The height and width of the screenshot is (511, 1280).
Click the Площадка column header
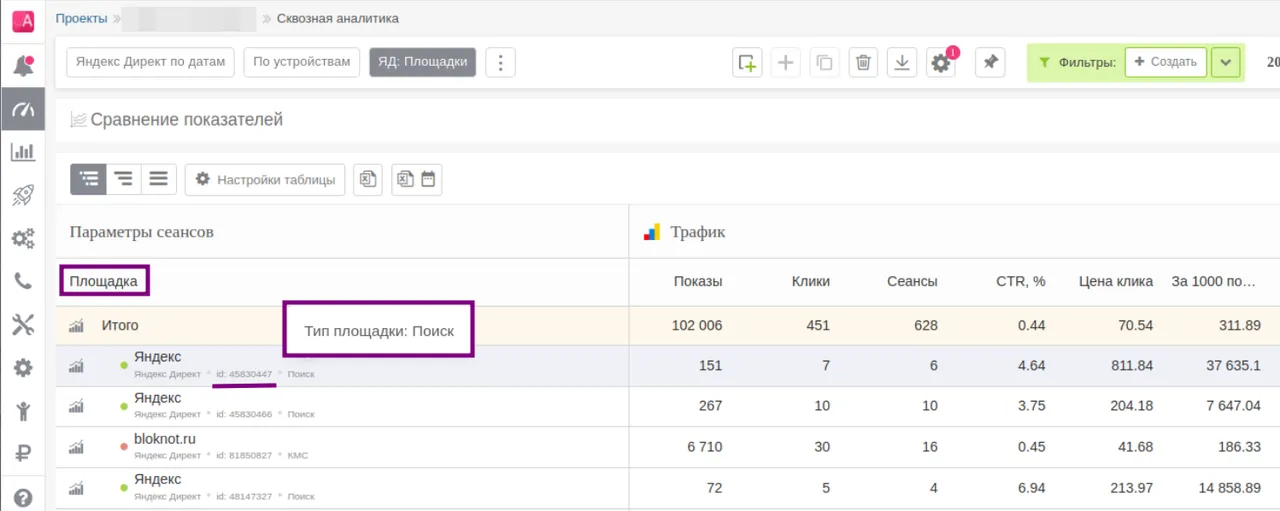[104, 281]
